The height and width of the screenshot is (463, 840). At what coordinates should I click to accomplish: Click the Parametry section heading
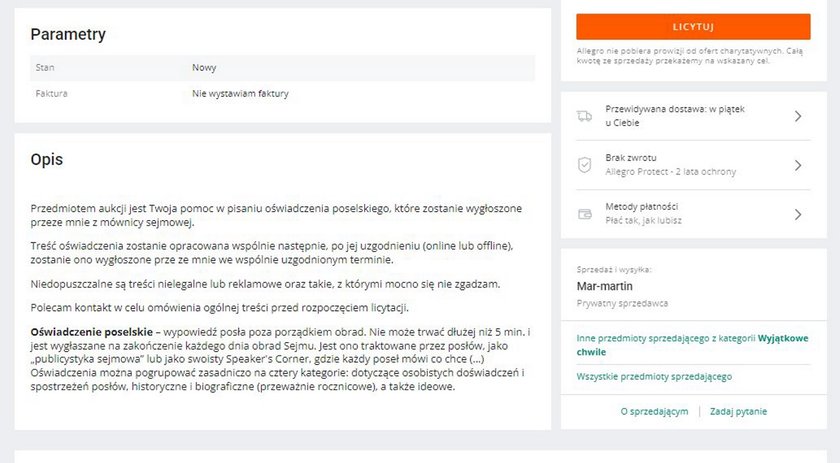coord(68,34)
